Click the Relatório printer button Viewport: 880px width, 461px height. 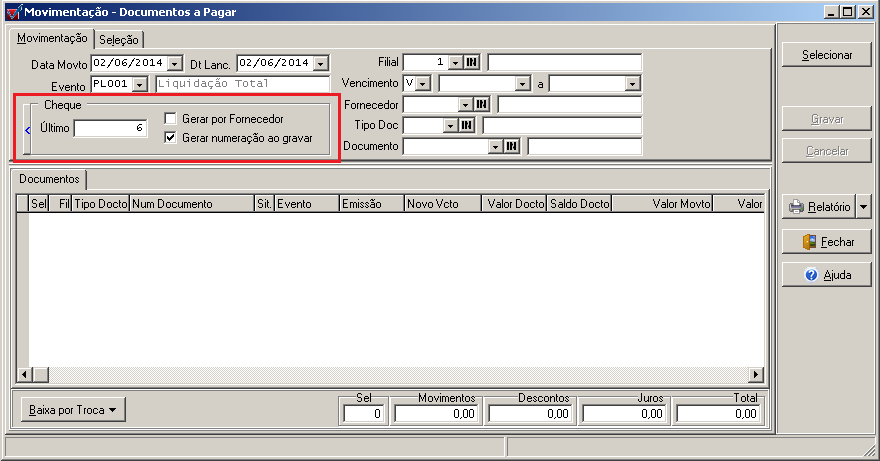click(x=818, y=207)
